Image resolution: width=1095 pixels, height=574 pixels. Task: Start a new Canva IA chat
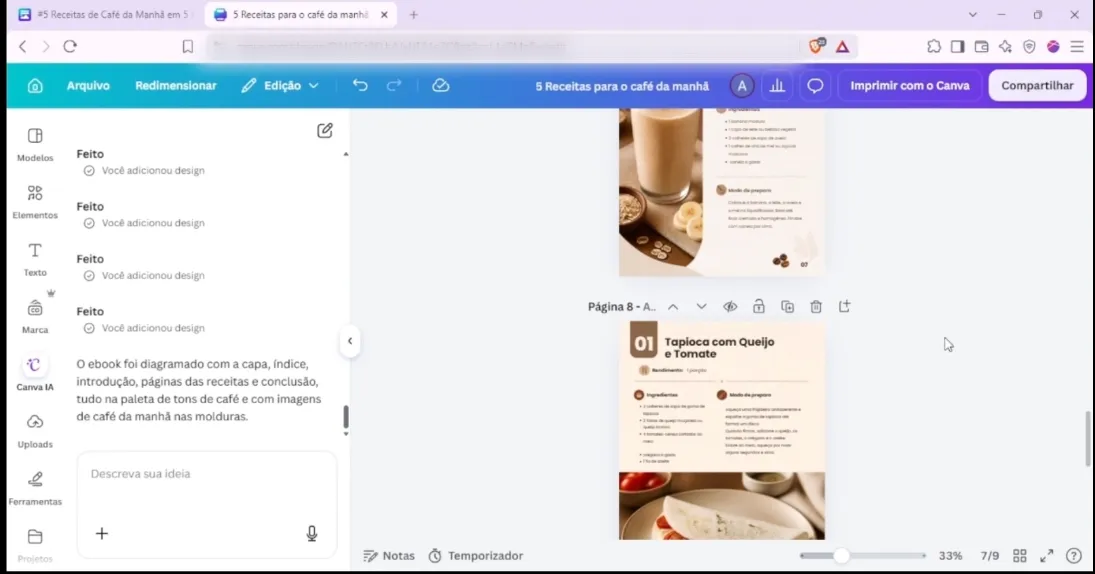(325, 131)
